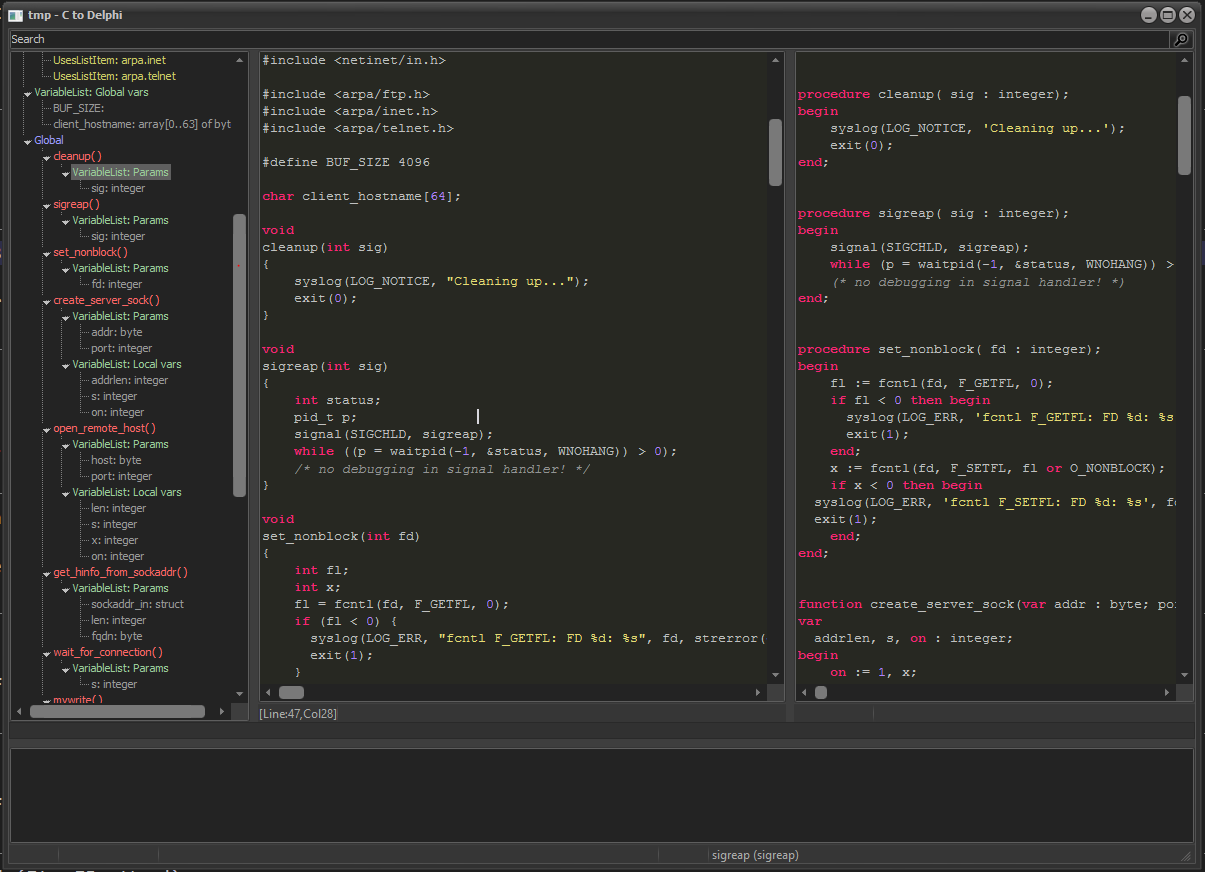Collapse the create_server_sock() node

click(46, 301)
